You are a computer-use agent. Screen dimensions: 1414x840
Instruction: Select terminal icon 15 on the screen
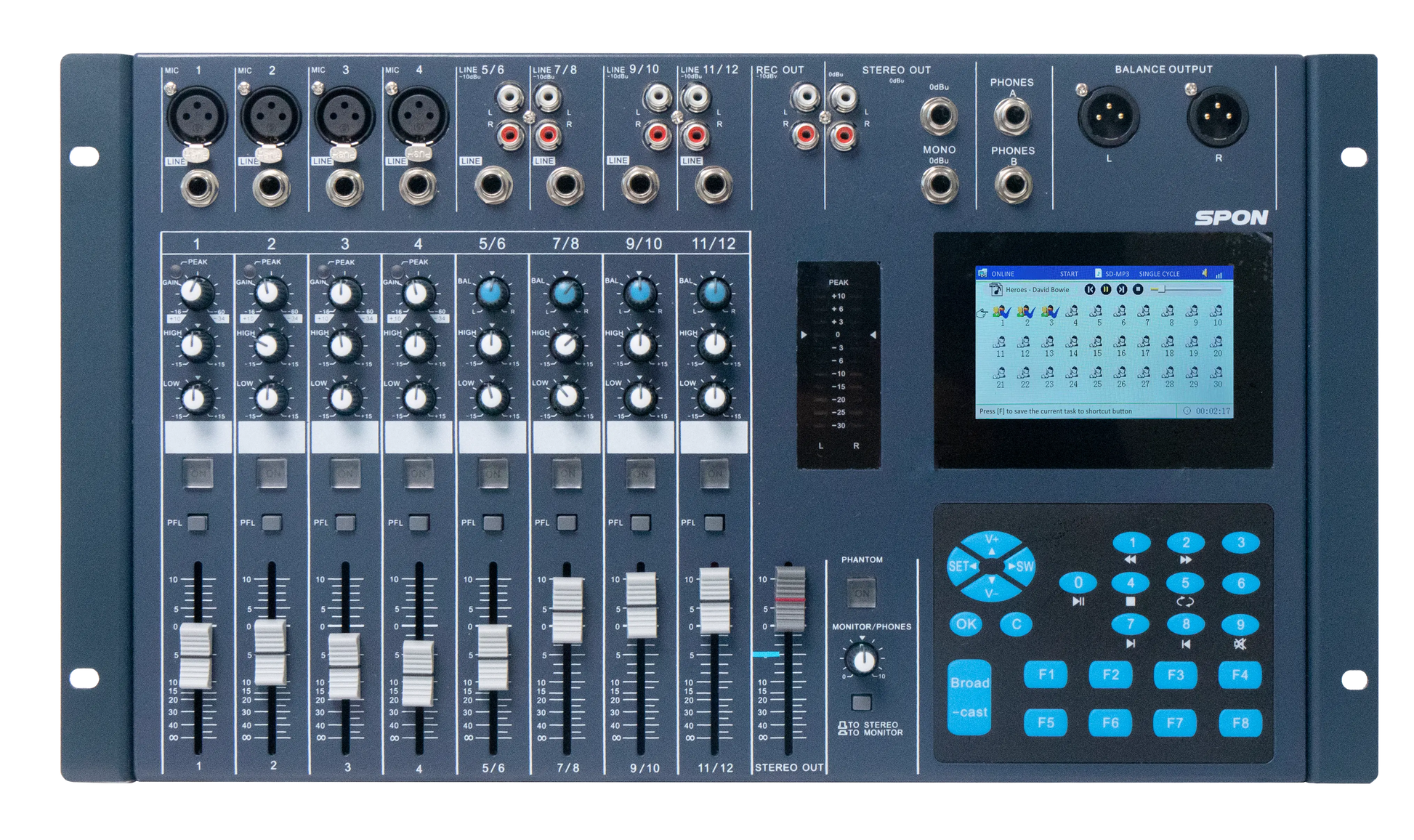click(1096, 342)
